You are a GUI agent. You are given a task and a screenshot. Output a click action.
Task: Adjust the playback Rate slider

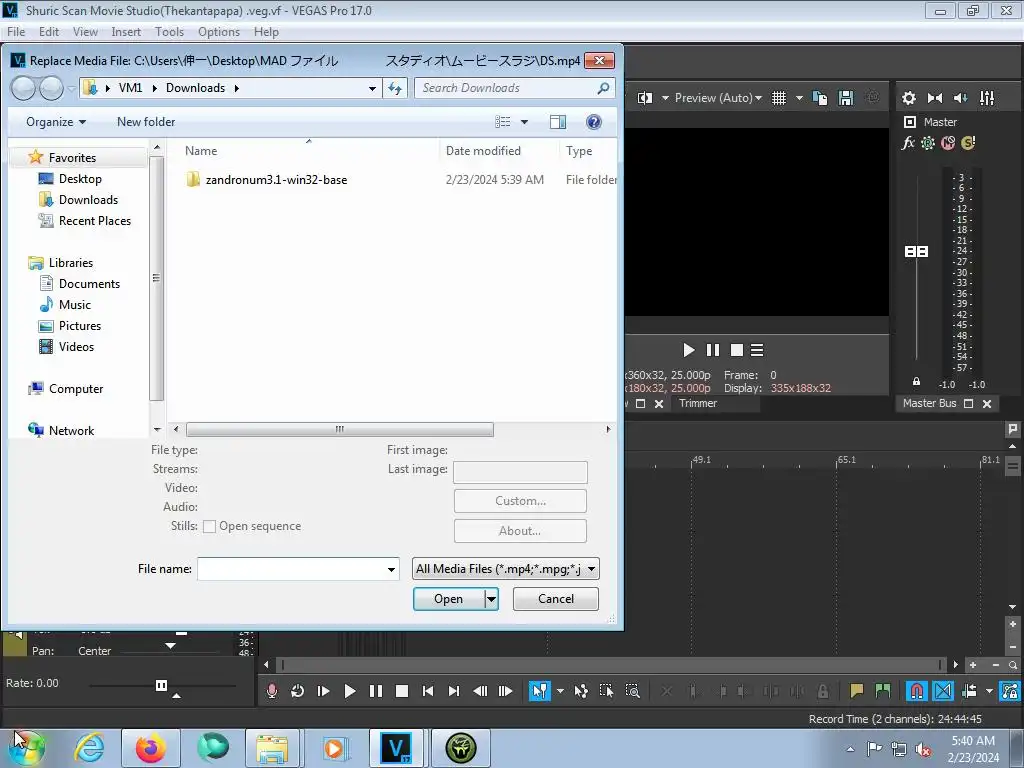click(161, 685)
